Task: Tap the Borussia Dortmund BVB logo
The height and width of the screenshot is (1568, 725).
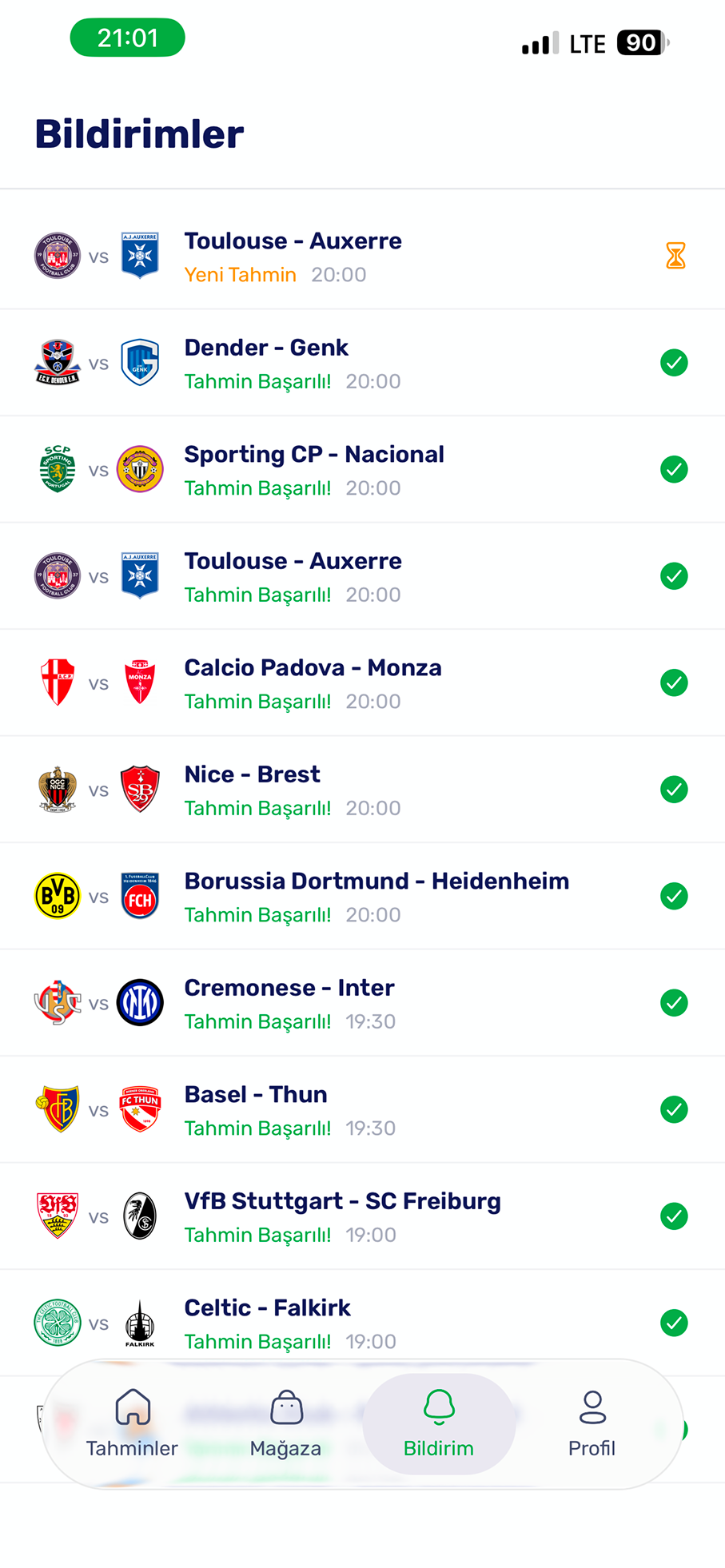Action: [58, 896]
